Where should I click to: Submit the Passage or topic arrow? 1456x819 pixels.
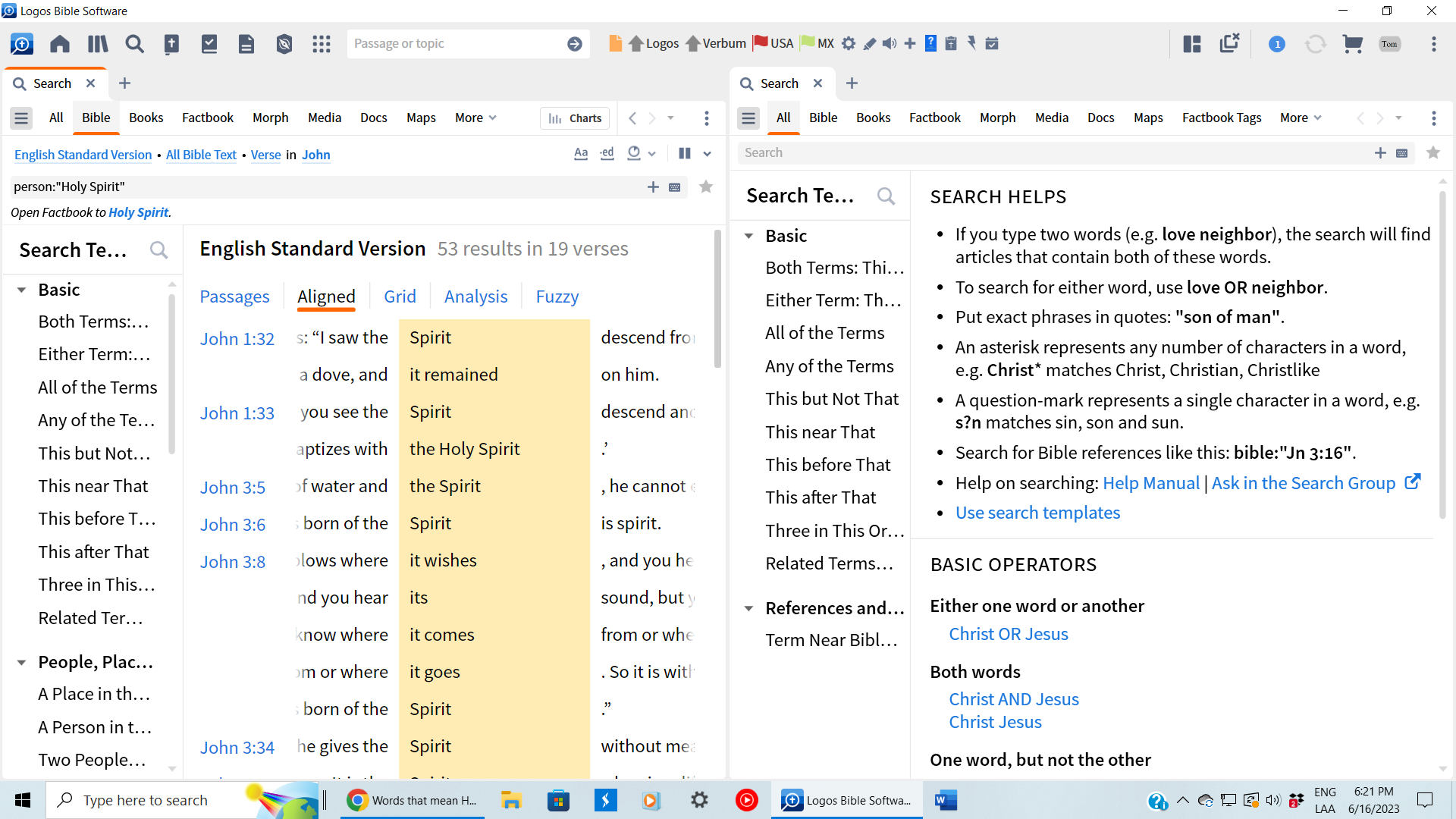click(575, 44)
